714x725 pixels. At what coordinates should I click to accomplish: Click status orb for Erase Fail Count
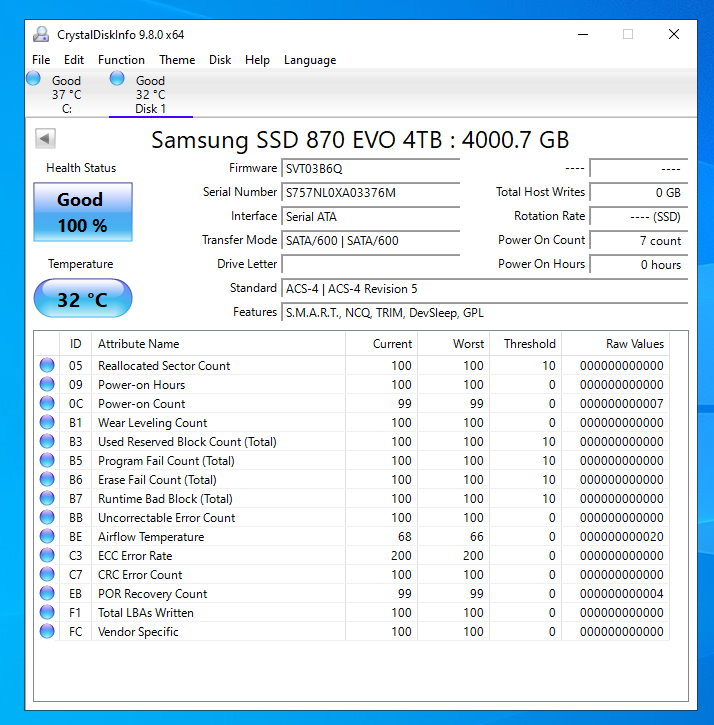click(x=47, y=479)
